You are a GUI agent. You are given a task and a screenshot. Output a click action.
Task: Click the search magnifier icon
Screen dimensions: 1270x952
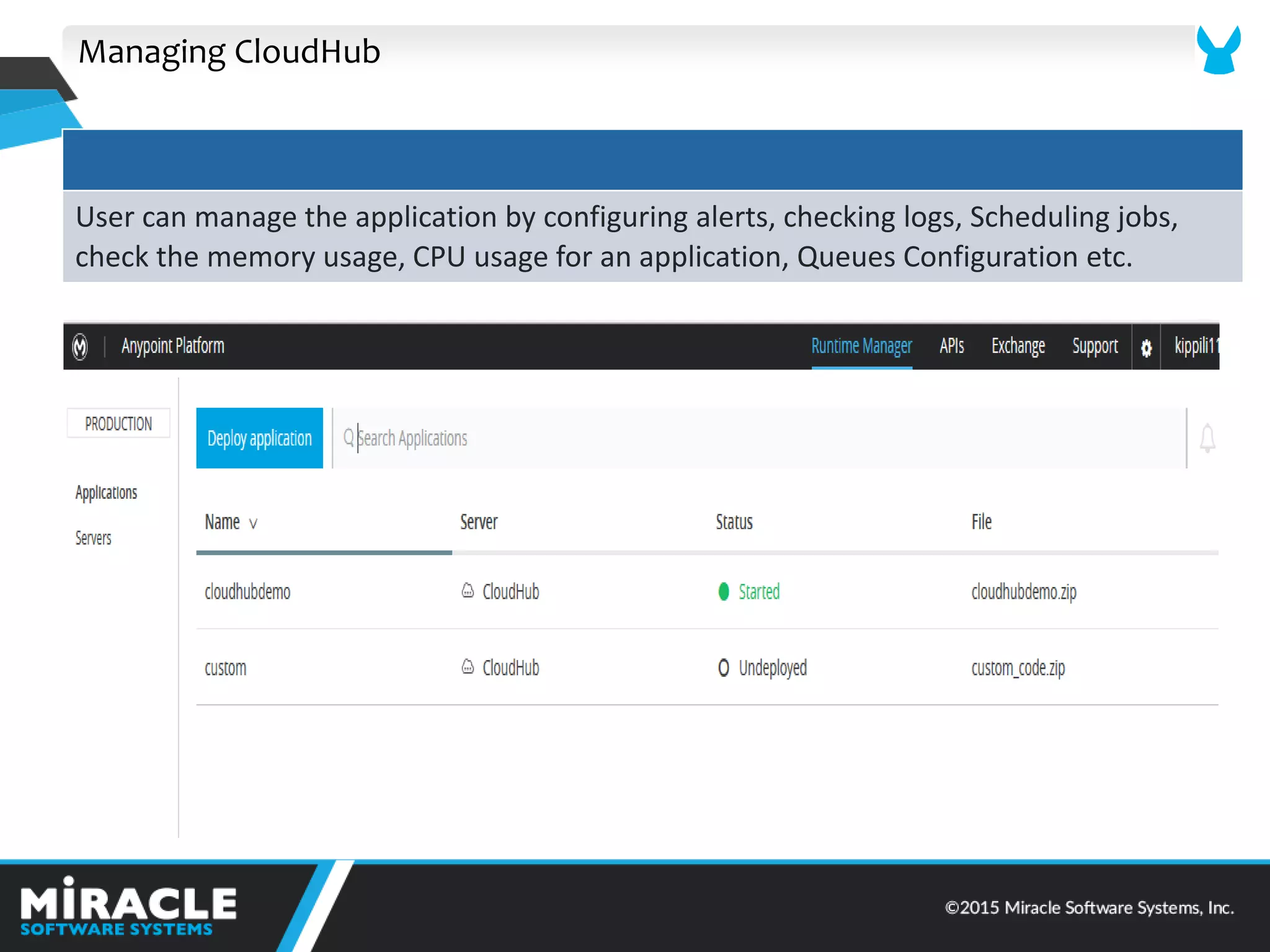tap(349, 438)
